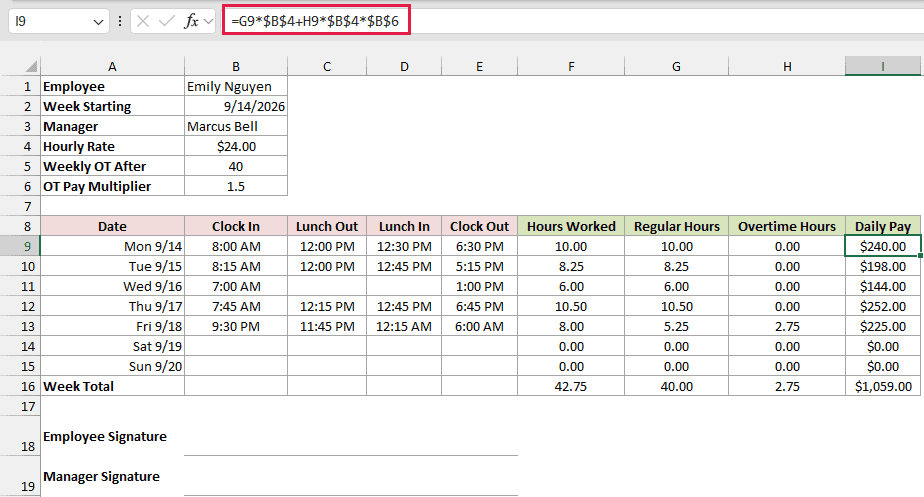924x497 pixels.
Task: Select column A header
Action: 112,67
